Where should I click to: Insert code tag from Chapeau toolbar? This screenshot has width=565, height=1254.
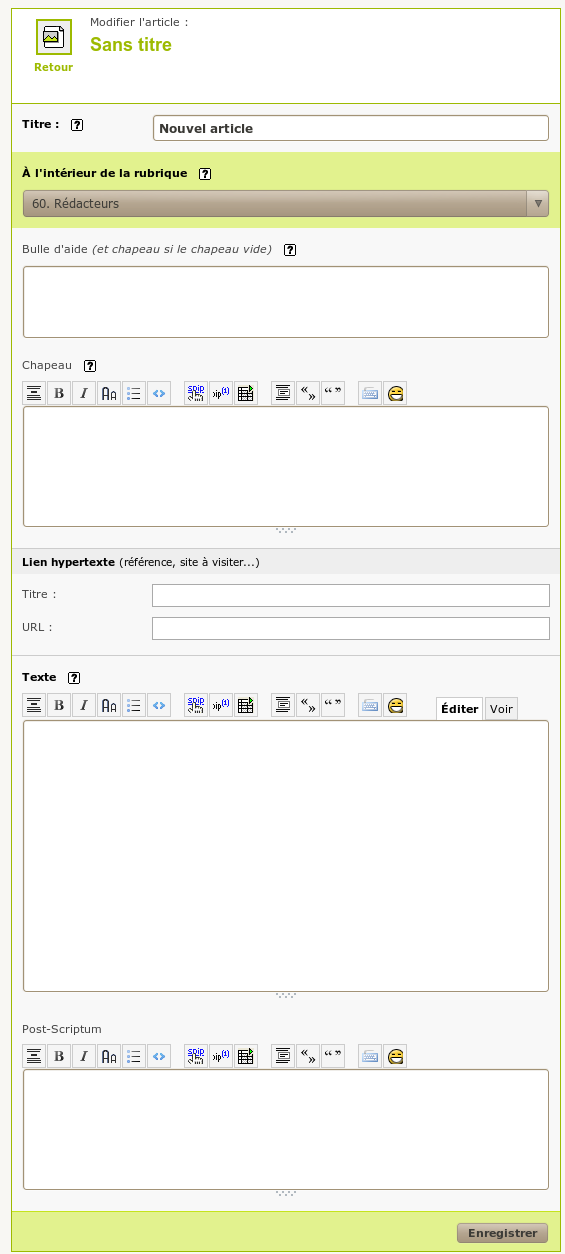pyautogui.click(x=159, y=394)
